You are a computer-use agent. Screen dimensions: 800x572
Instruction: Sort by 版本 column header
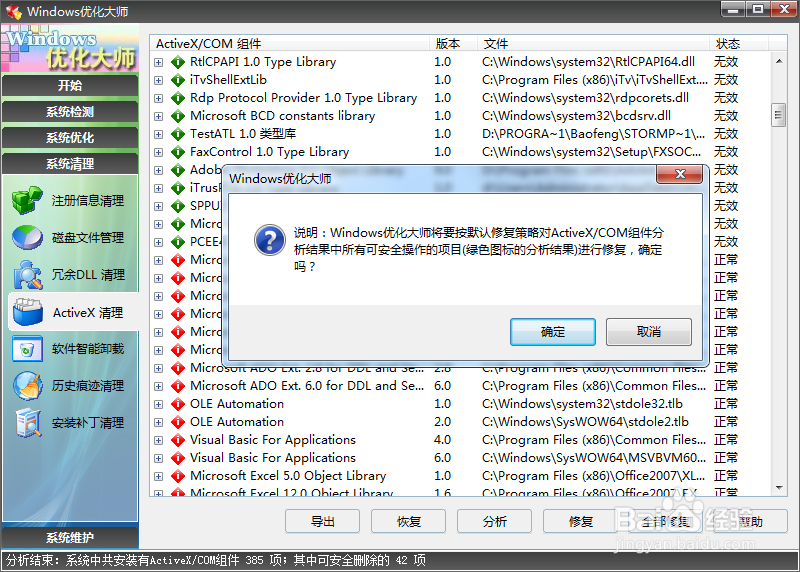point(453,43)
